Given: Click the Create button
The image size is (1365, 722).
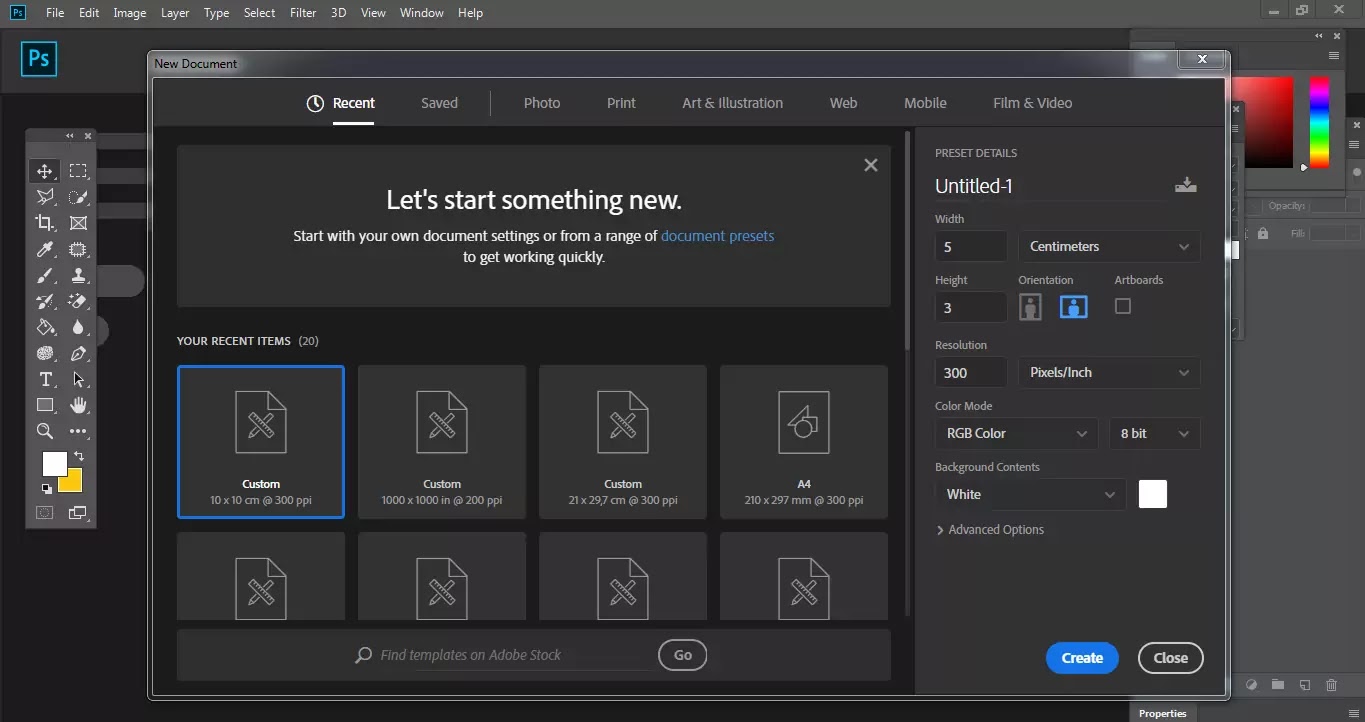Looking at the screenshot, I should (1083, 657).
